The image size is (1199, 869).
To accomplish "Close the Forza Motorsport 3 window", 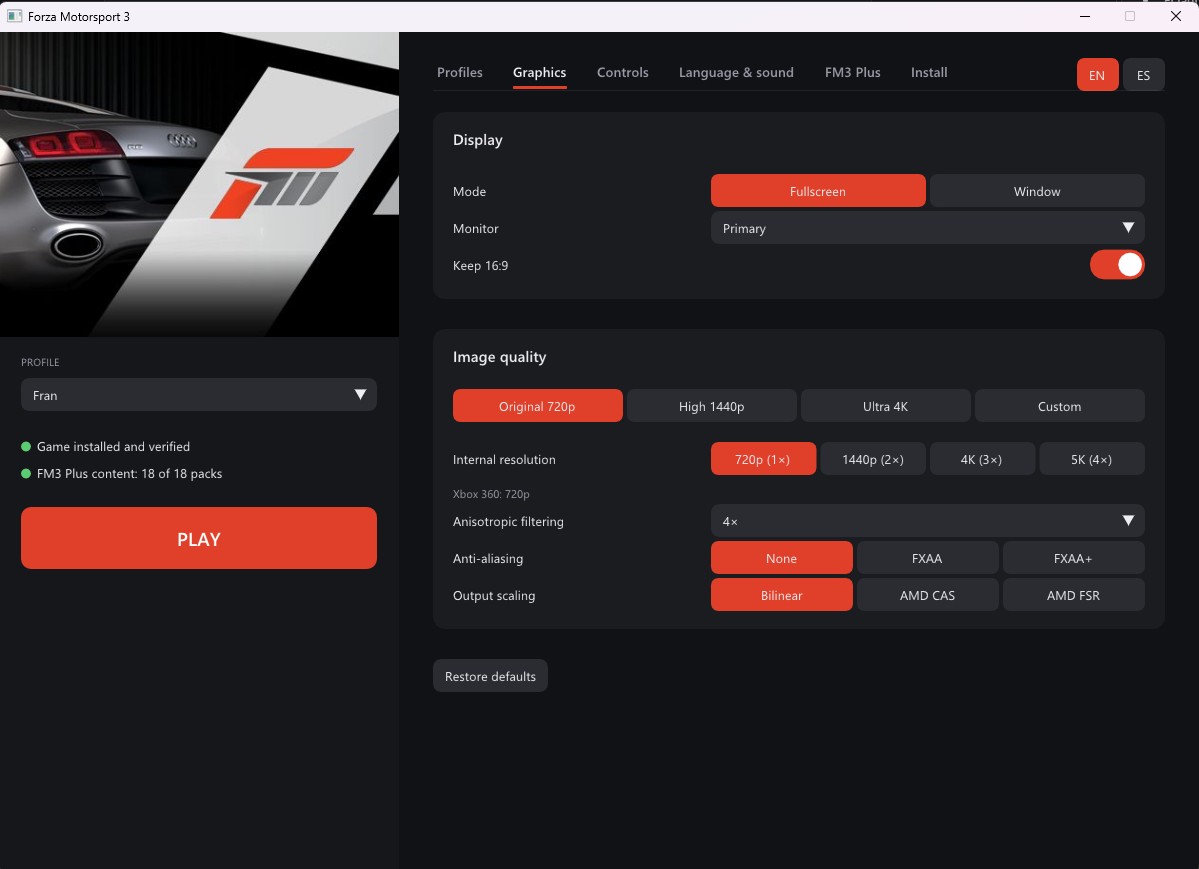I will click(x=1175, y=16).
